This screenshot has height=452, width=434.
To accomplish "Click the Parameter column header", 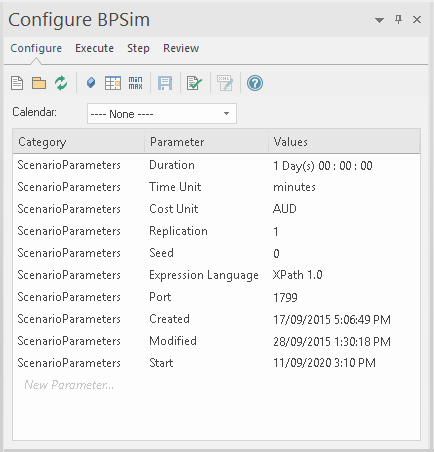I will pyautogui.click(x=206, y=142).
